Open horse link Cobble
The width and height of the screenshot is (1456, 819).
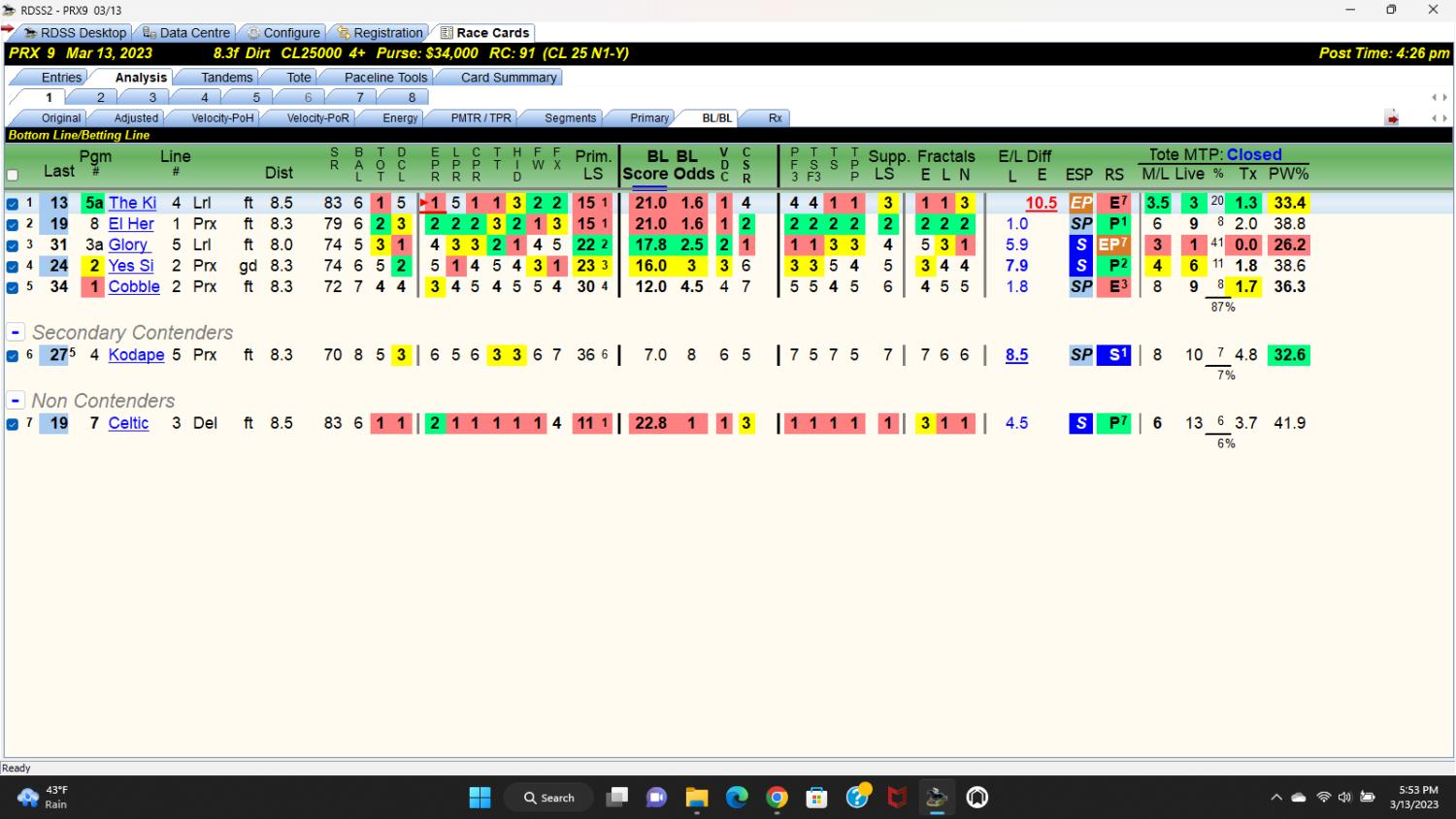click(x=134, y=286)
